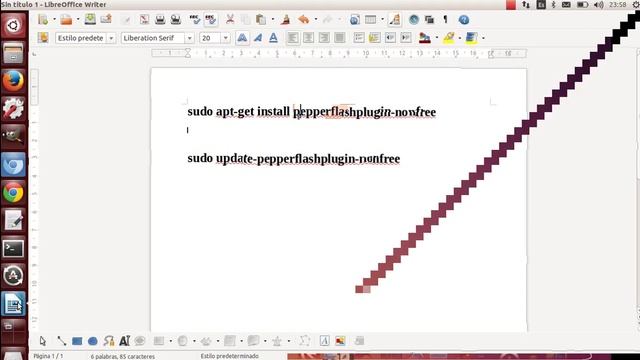Screen dimensions: 640x360
Task: Click the Cut scissors icon
Action: [x=230, y=19]
